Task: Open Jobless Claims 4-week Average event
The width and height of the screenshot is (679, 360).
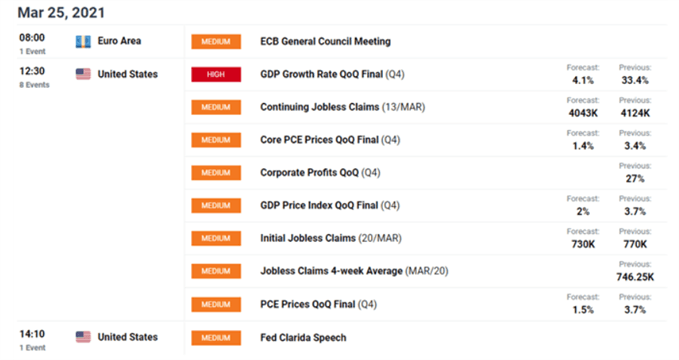Action: coord(354,271)
